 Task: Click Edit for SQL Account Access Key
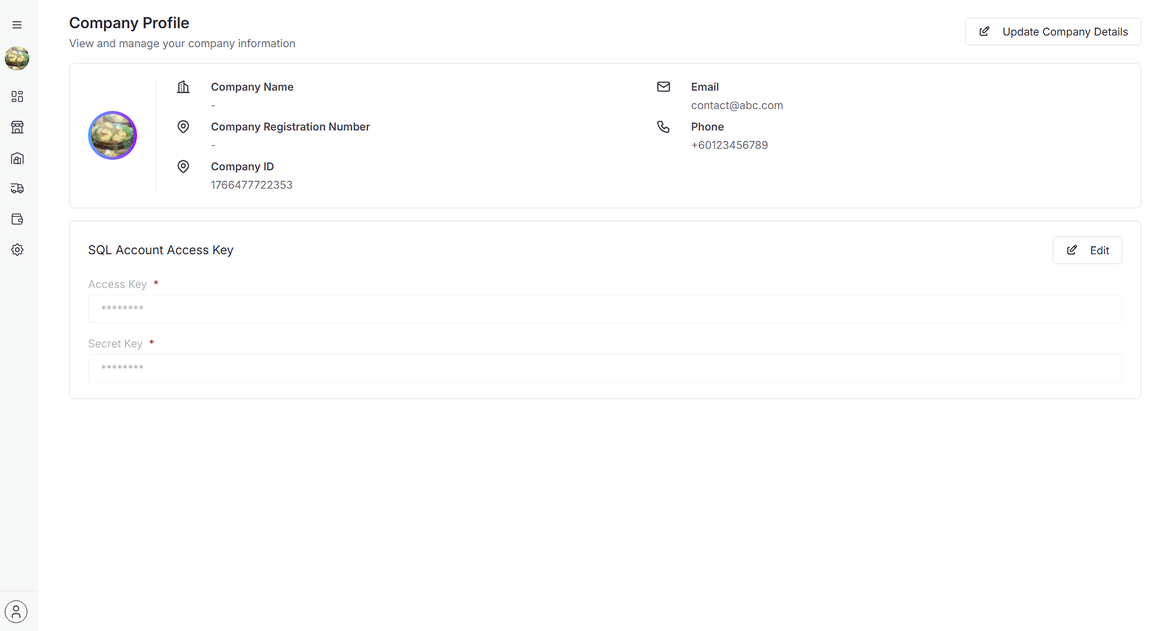pos(1087,250)
